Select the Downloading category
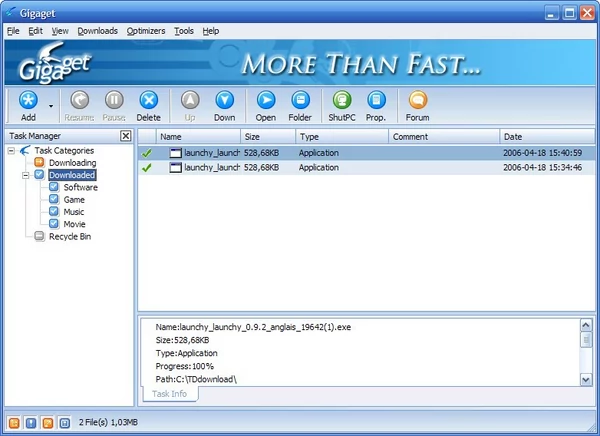Screen dimensions: 600x436 pyautogui.click(x=72, y=163)
